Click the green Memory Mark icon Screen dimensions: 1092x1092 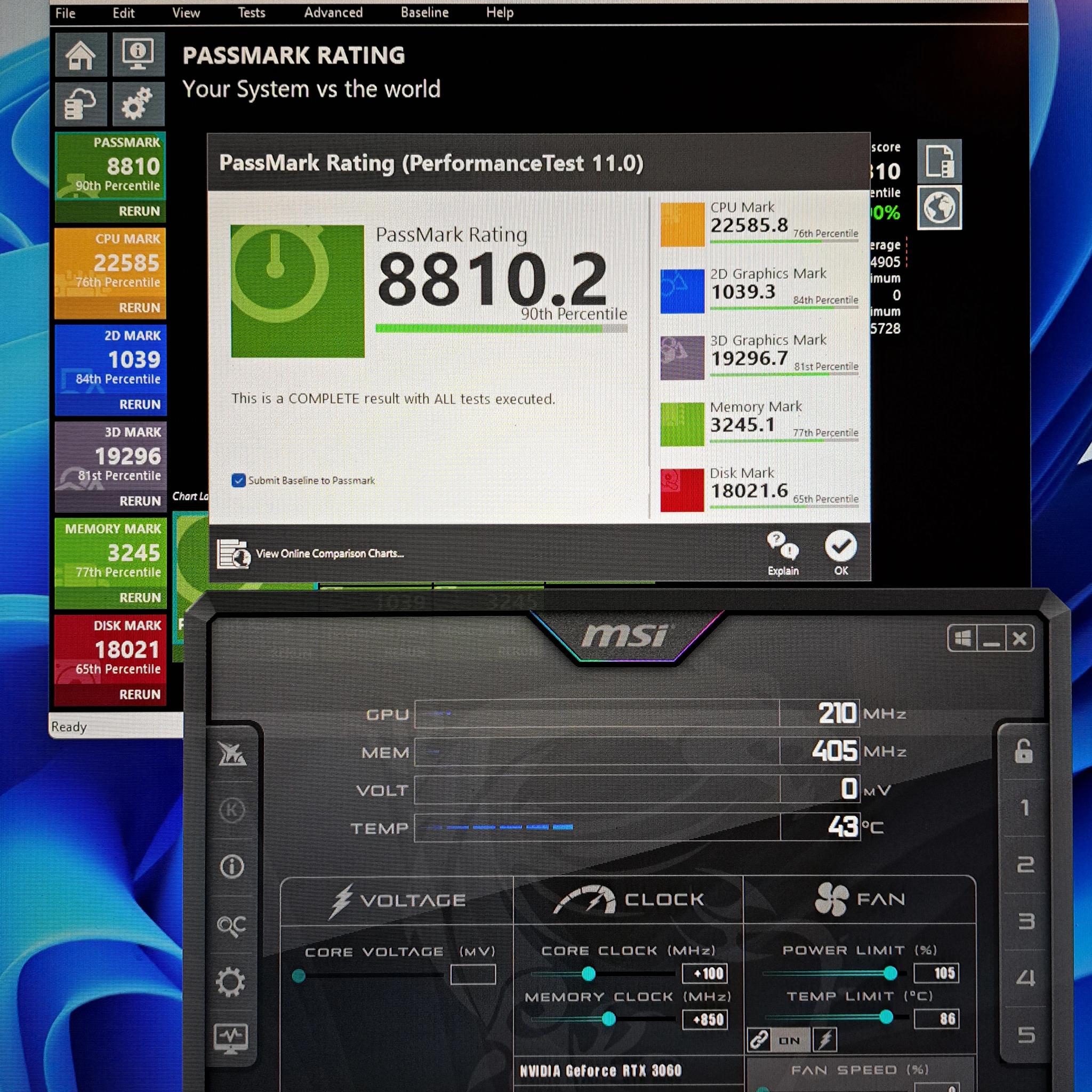(x=682, y=424)
